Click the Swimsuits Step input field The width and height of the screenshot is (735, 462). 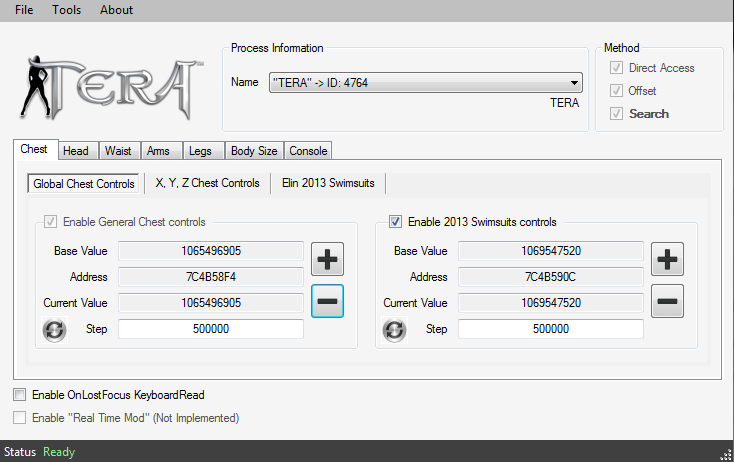coord(550,329)
